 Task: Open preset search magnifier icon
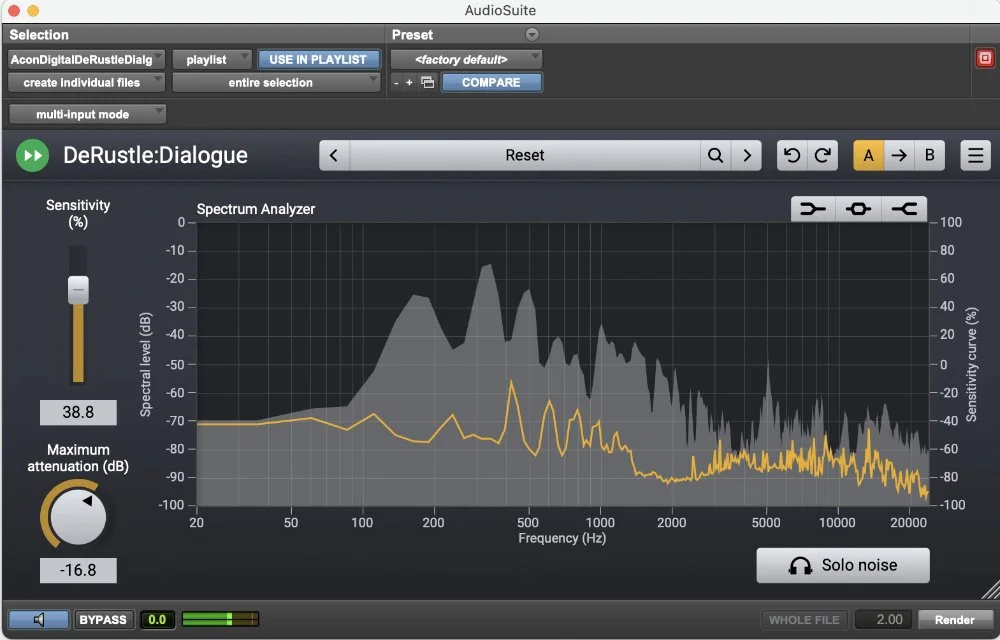click(x=716, y=156)
